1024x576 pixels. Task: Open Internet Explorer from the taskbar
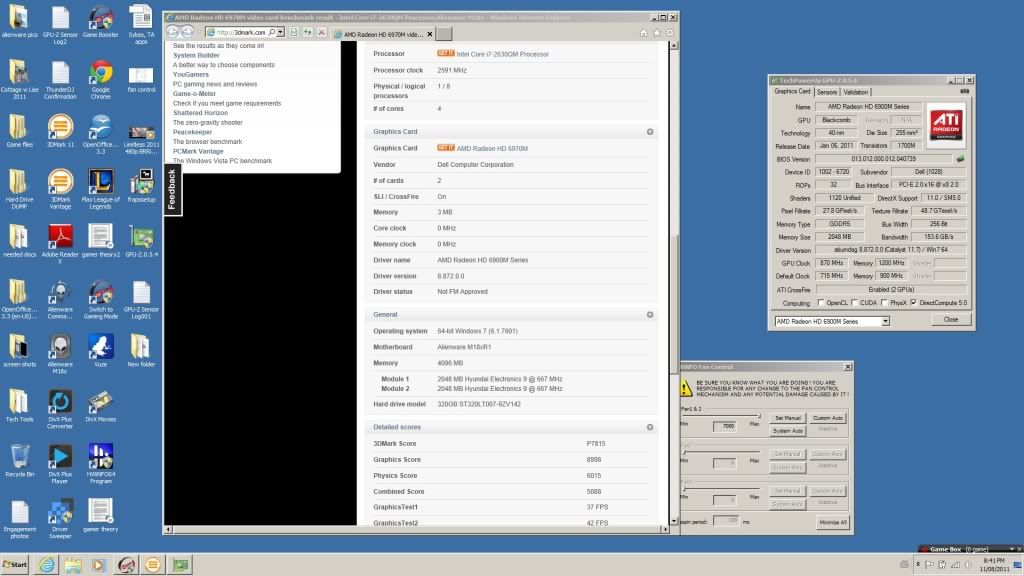[x=46, y=564]
